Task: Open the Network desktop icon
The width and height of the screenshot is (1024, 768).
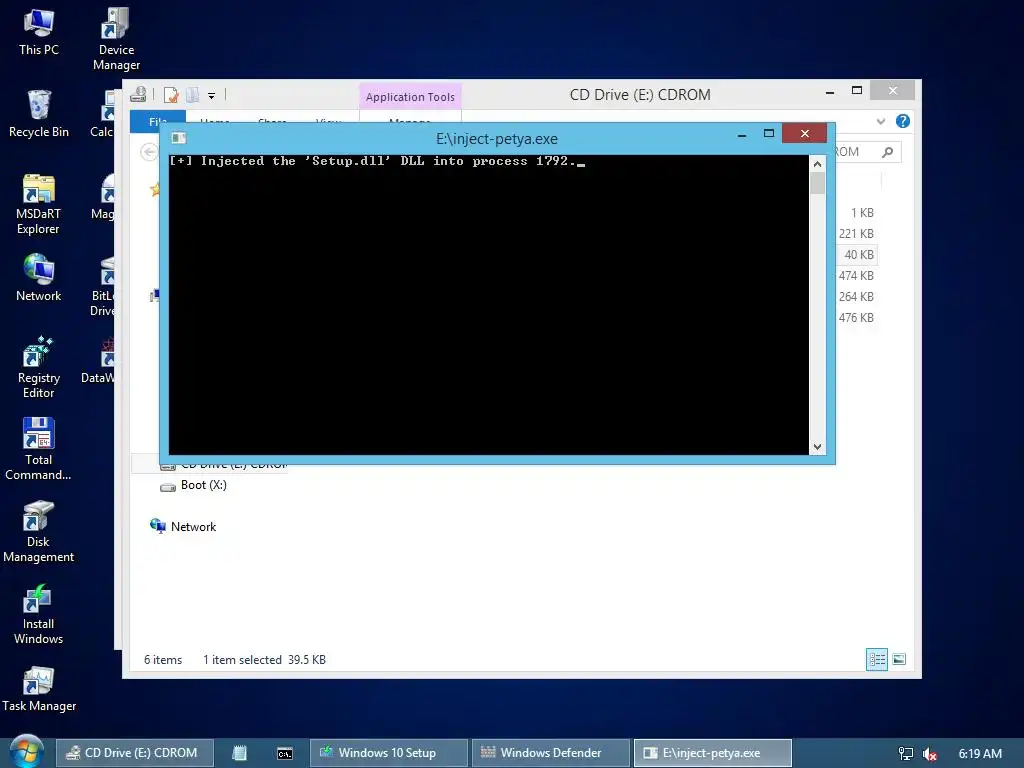Action: [39, 278]
